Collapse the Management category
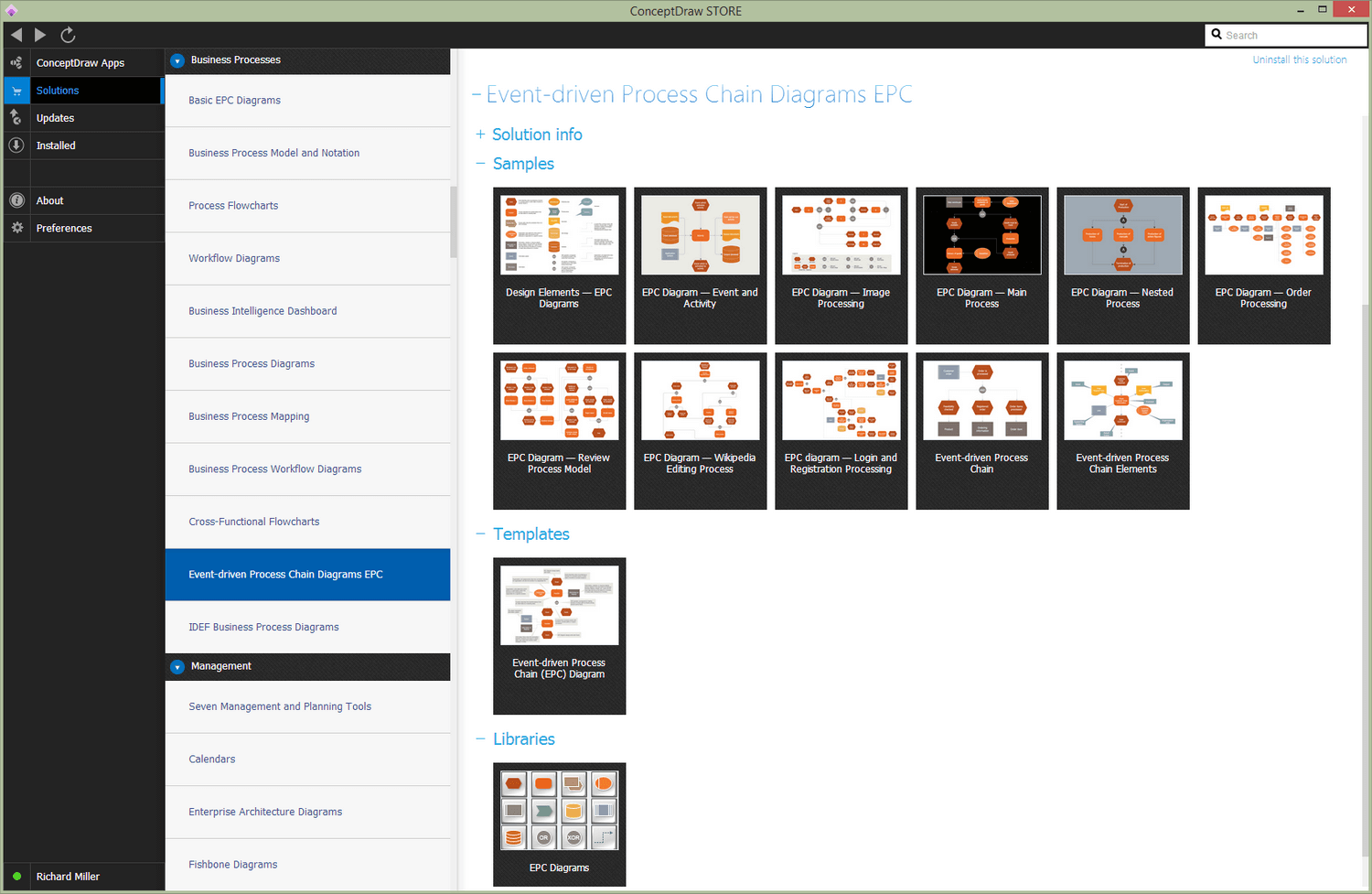The image size is (1372, 894). (x=177, y=667)
